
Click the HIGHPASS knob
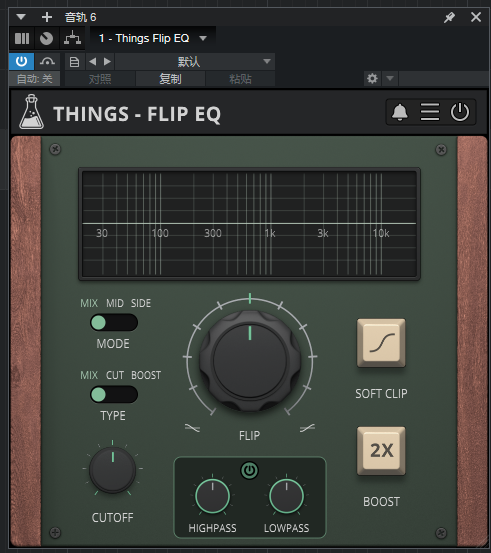pos(212,496)
